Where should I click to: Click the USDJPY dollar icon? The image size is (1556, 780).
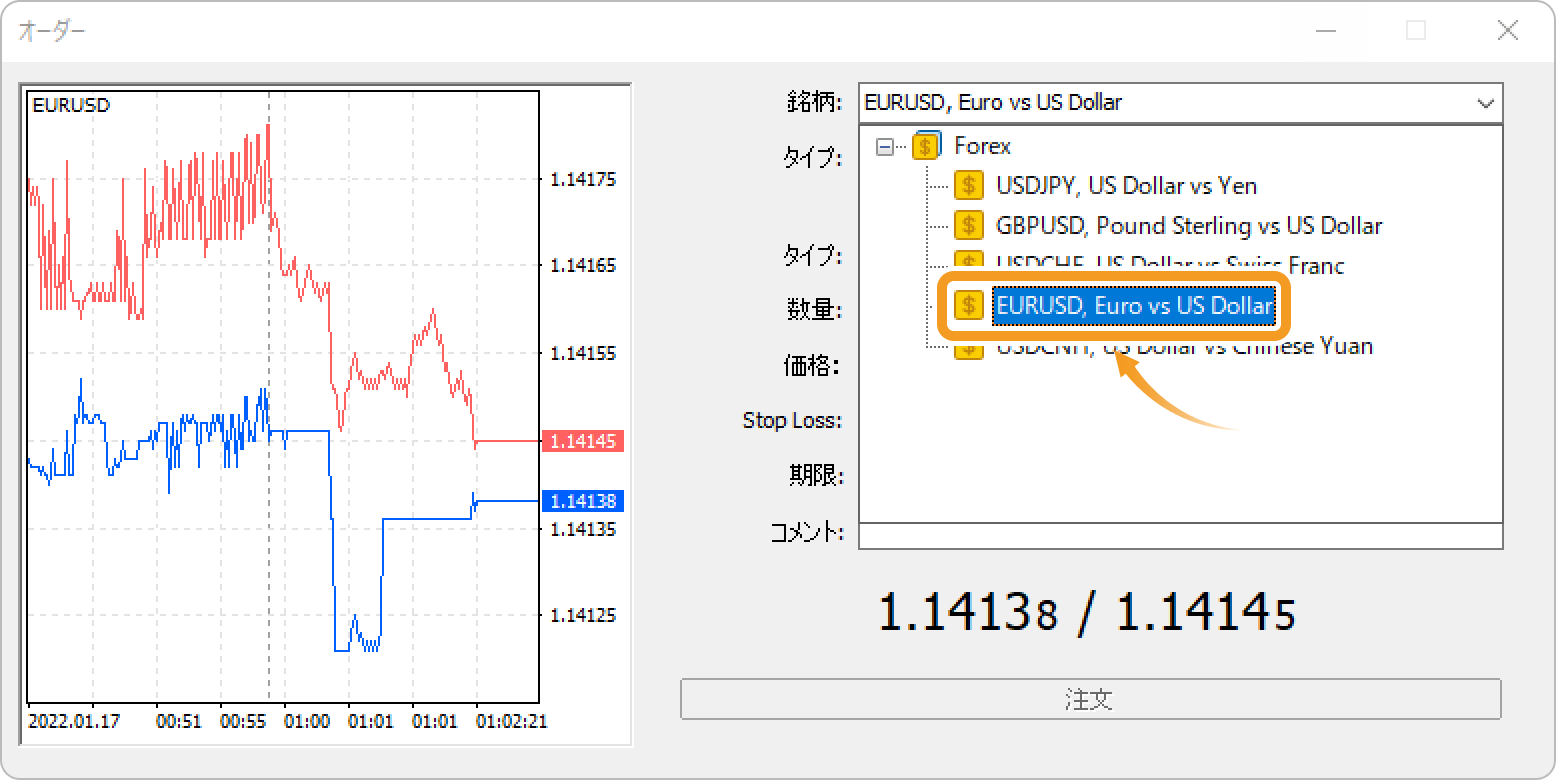(968, 186)
